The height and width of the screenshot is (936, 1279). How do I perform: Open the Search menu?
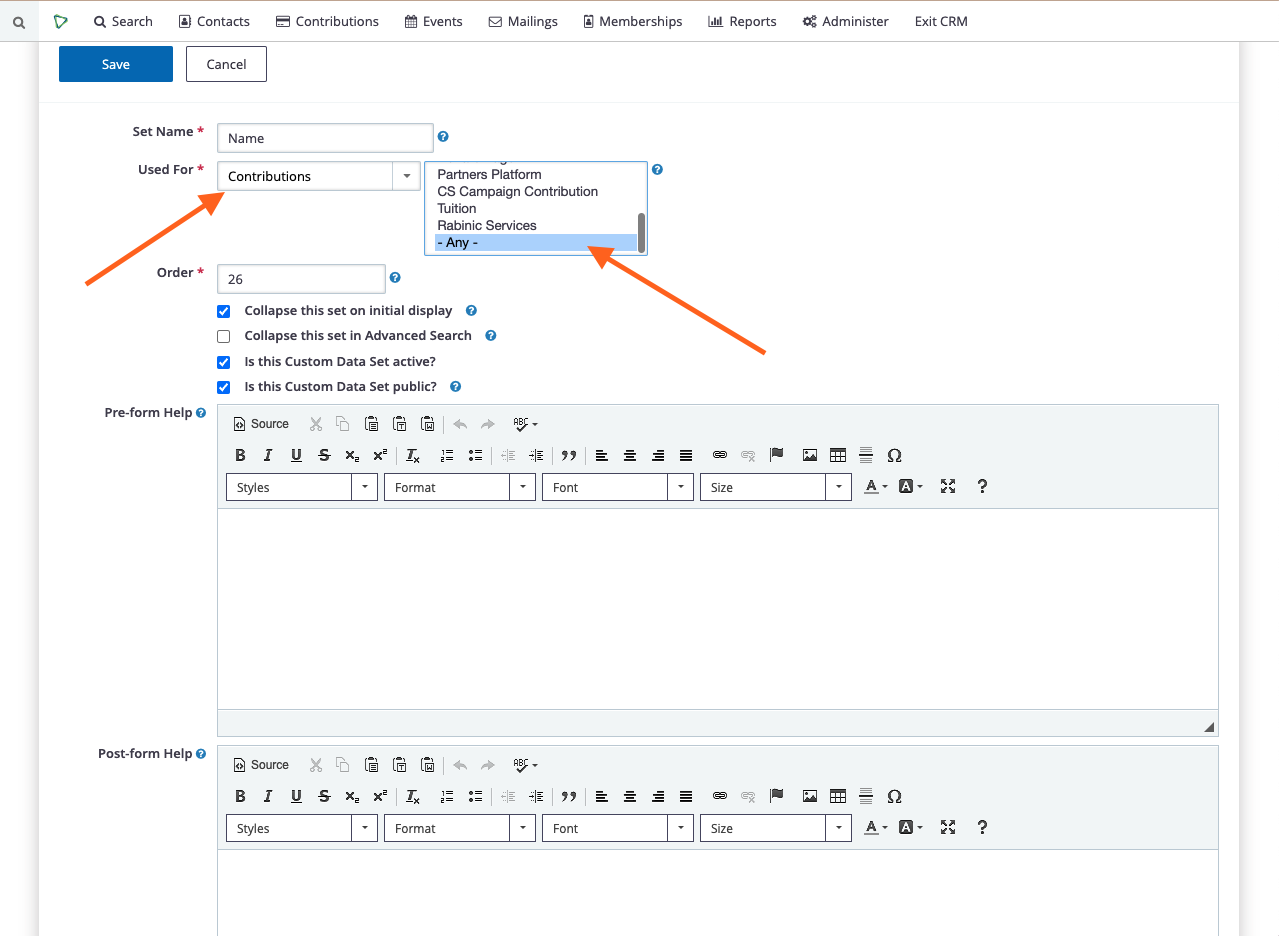coord(123,21)
